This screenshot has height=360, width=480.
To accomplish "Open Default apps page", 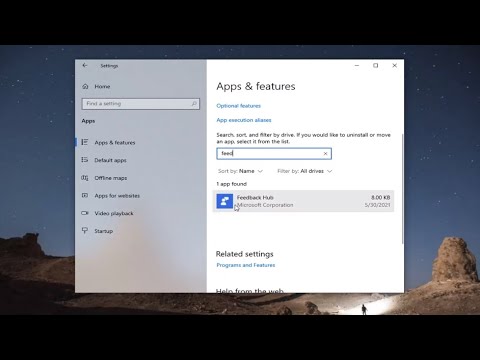I will pos(110,160).
